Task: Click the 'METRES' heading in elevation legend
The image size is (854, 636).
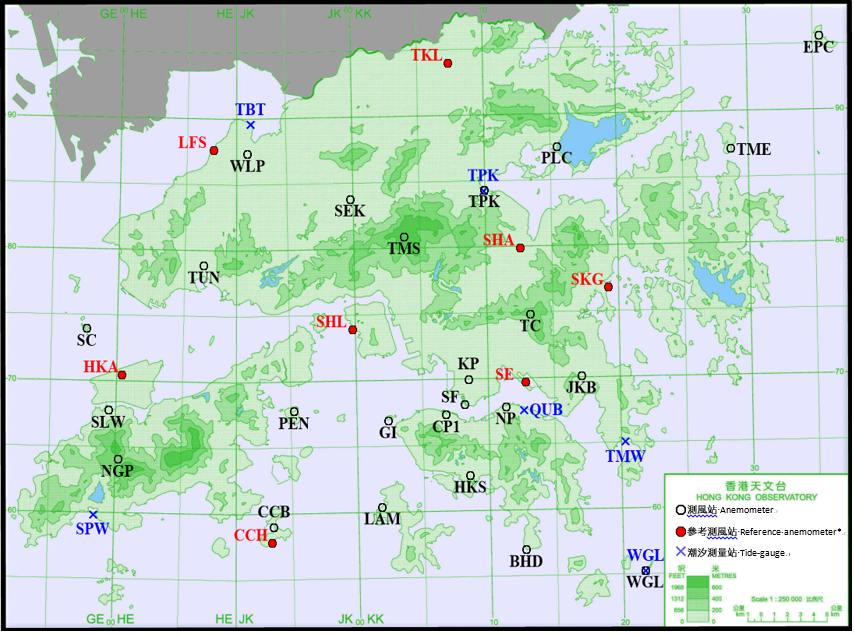Action: 724,576
